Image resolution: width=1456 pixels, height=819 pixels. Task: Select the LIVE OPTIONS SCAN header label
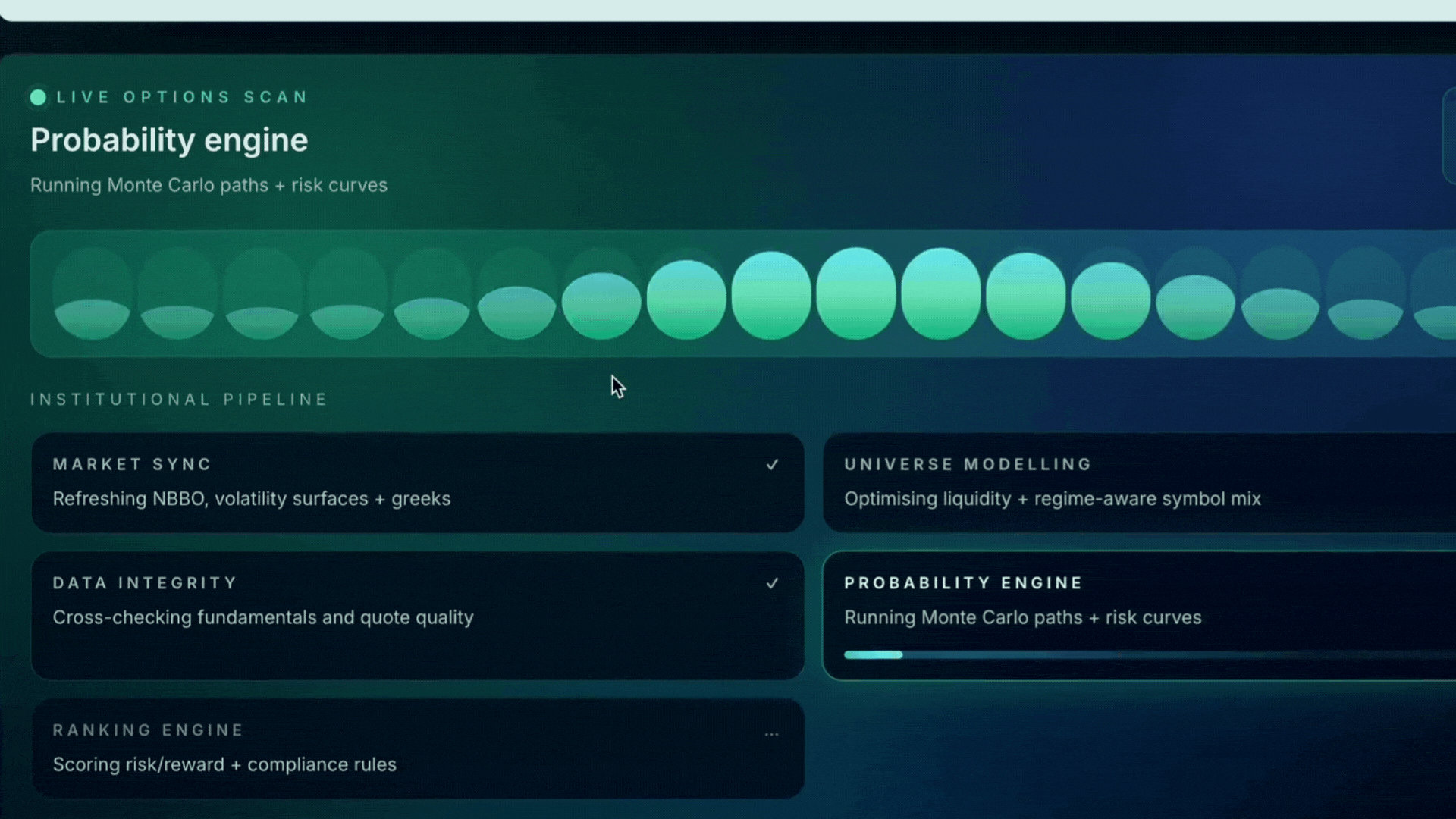[182, 97]
